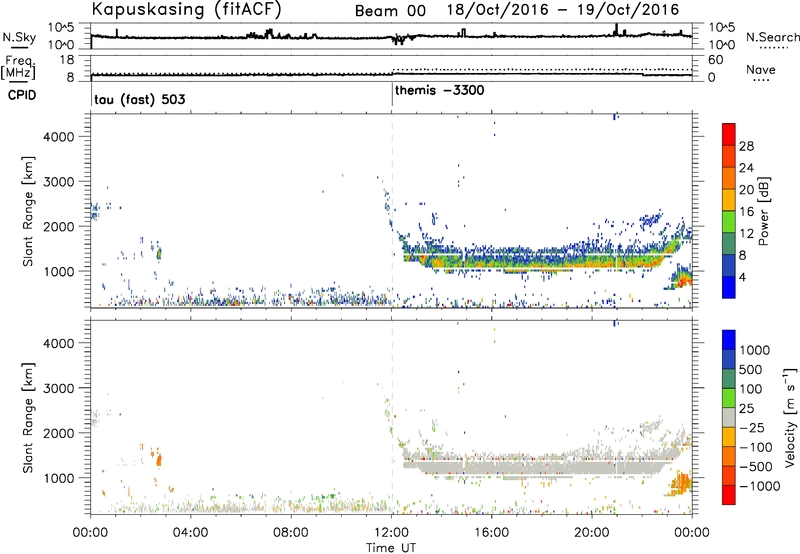
Task: Click the '3000' tick on the velocity panel
Action: (59, 388)
